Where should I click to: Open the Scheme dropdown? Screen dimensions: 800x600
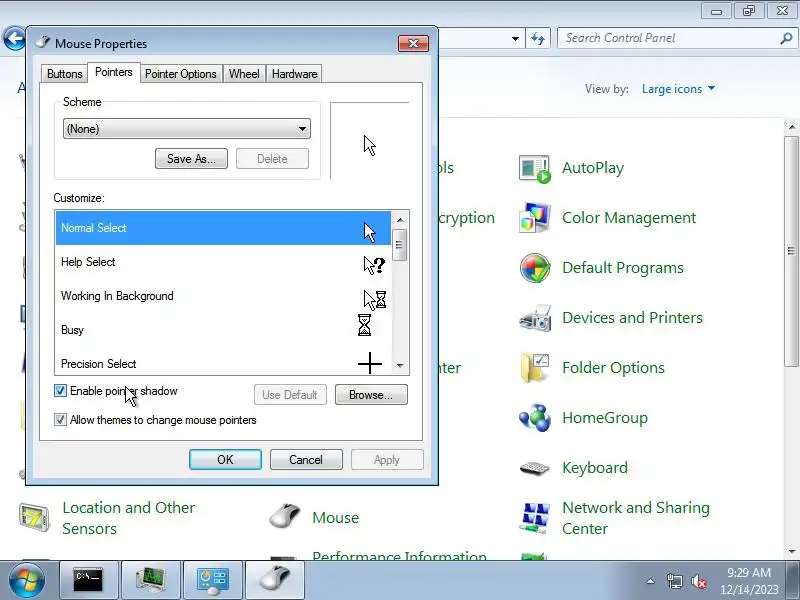187,129
